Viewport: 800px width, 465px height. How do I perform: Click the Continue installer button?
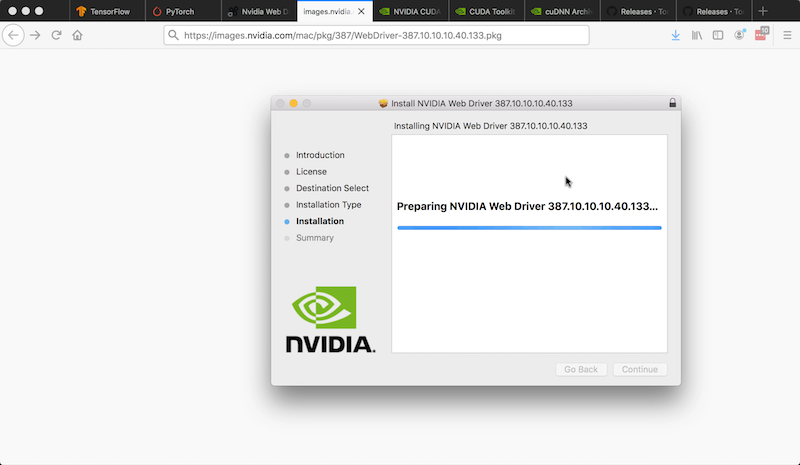tap(640, 370)
